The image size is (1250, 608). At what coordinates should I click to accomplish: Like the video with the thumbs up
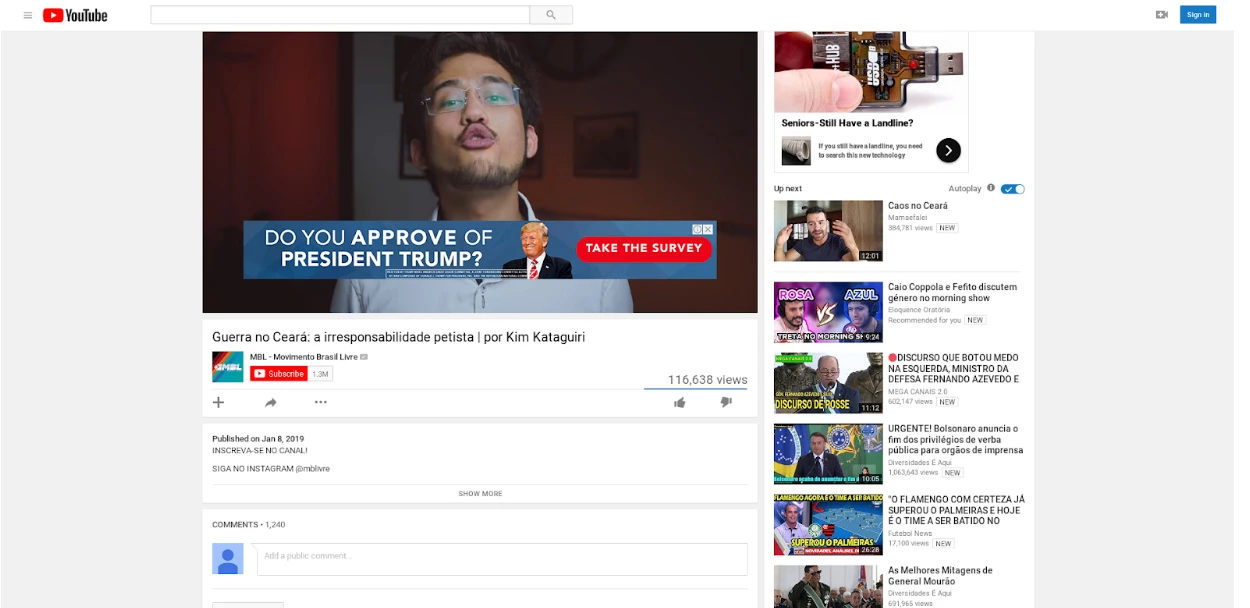680,402
